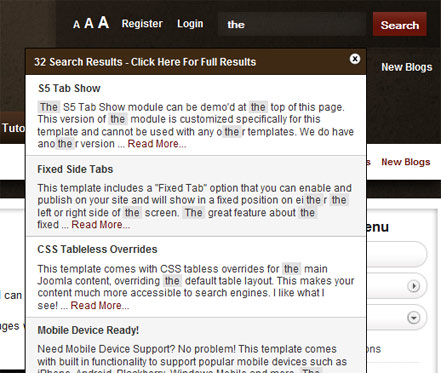Click Read More under S5 Tab Show

point(157,144)
